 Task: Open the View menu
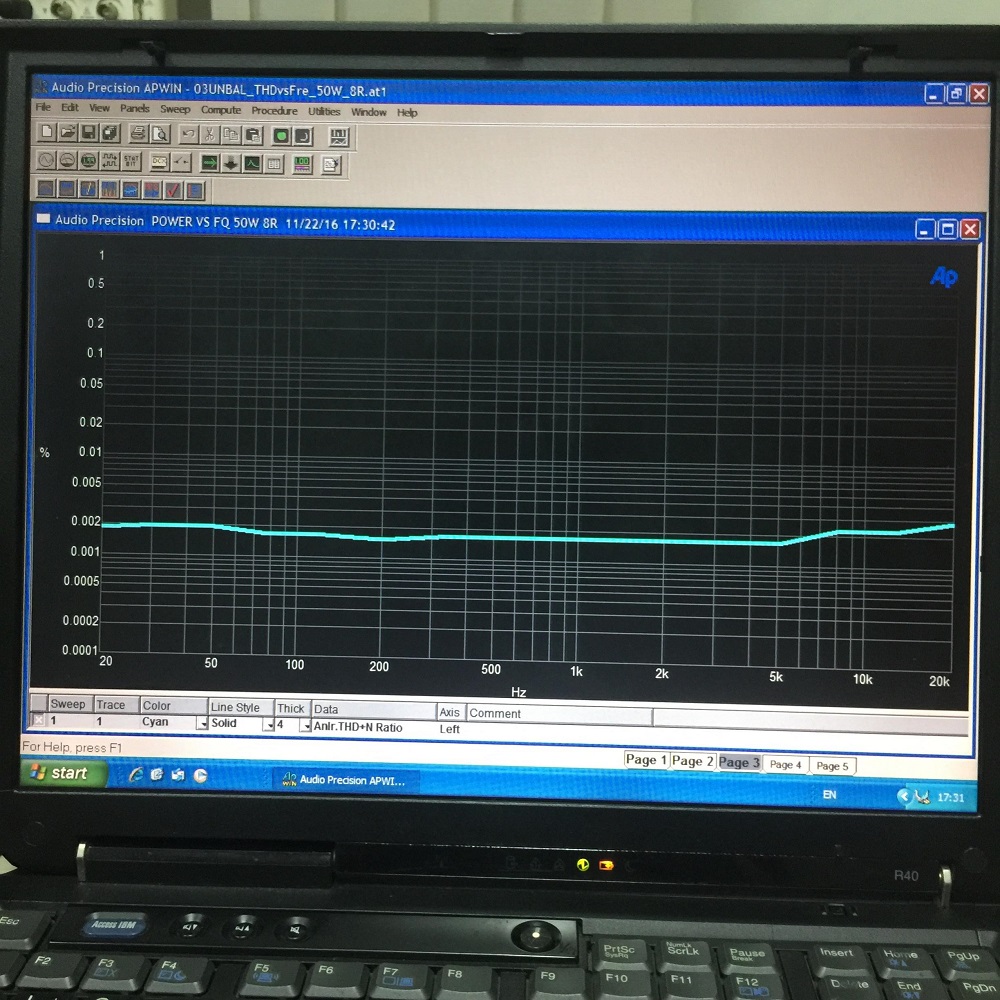99,108
